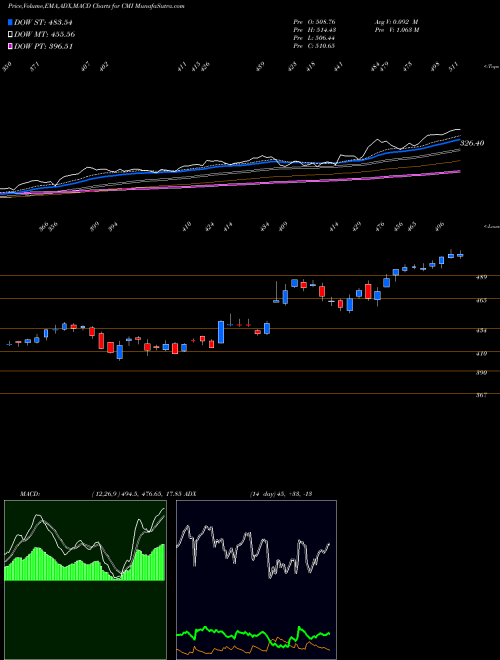
Task: Click the Pre O: 508.76 value
Action: tap(314, 22)
